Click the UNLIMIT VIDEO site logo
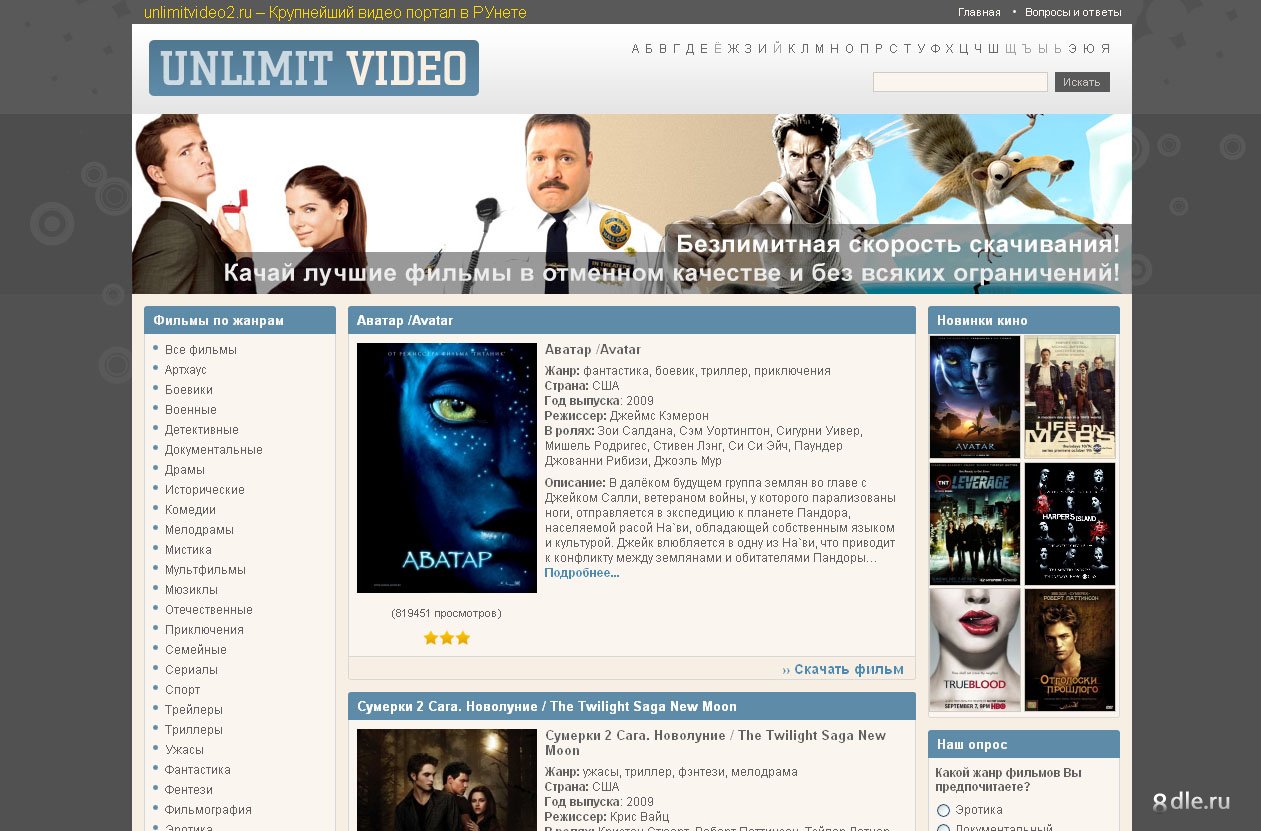This screenshot has width=1261, height=831. [314, 68]
